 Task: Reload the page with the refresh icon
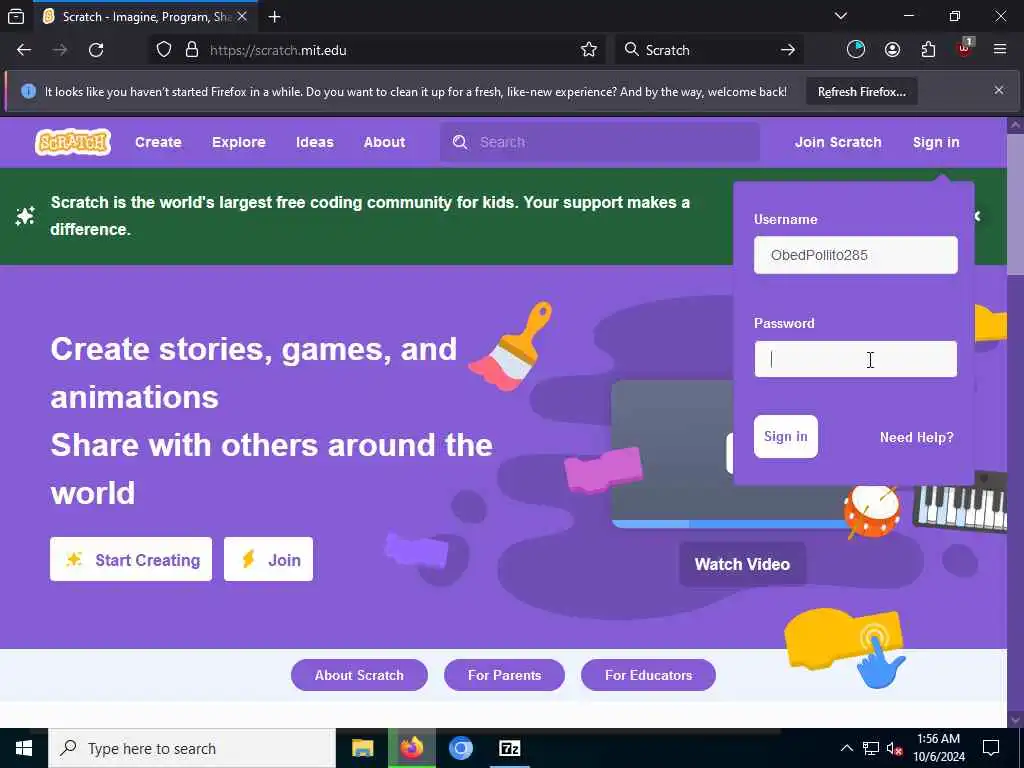96,50
